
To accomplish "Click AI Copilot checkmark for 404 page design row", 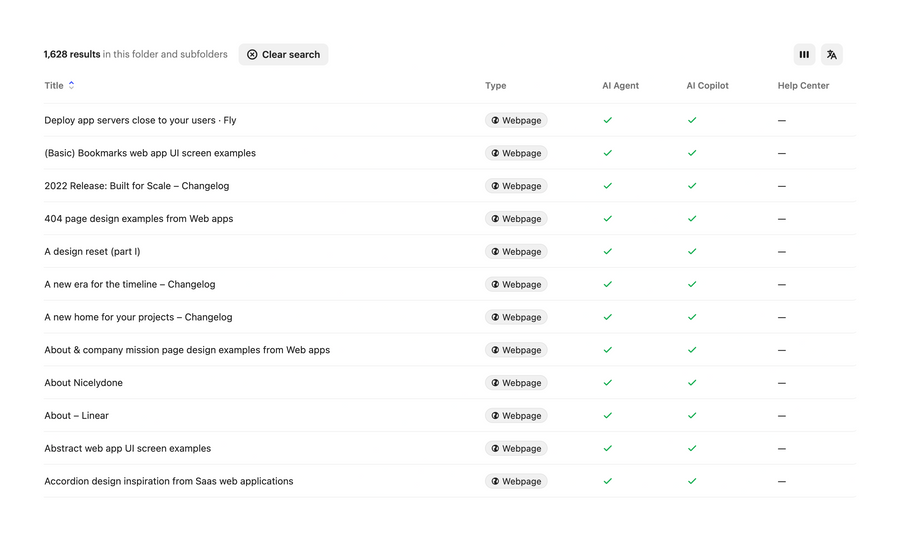I will tap(692, 219).
